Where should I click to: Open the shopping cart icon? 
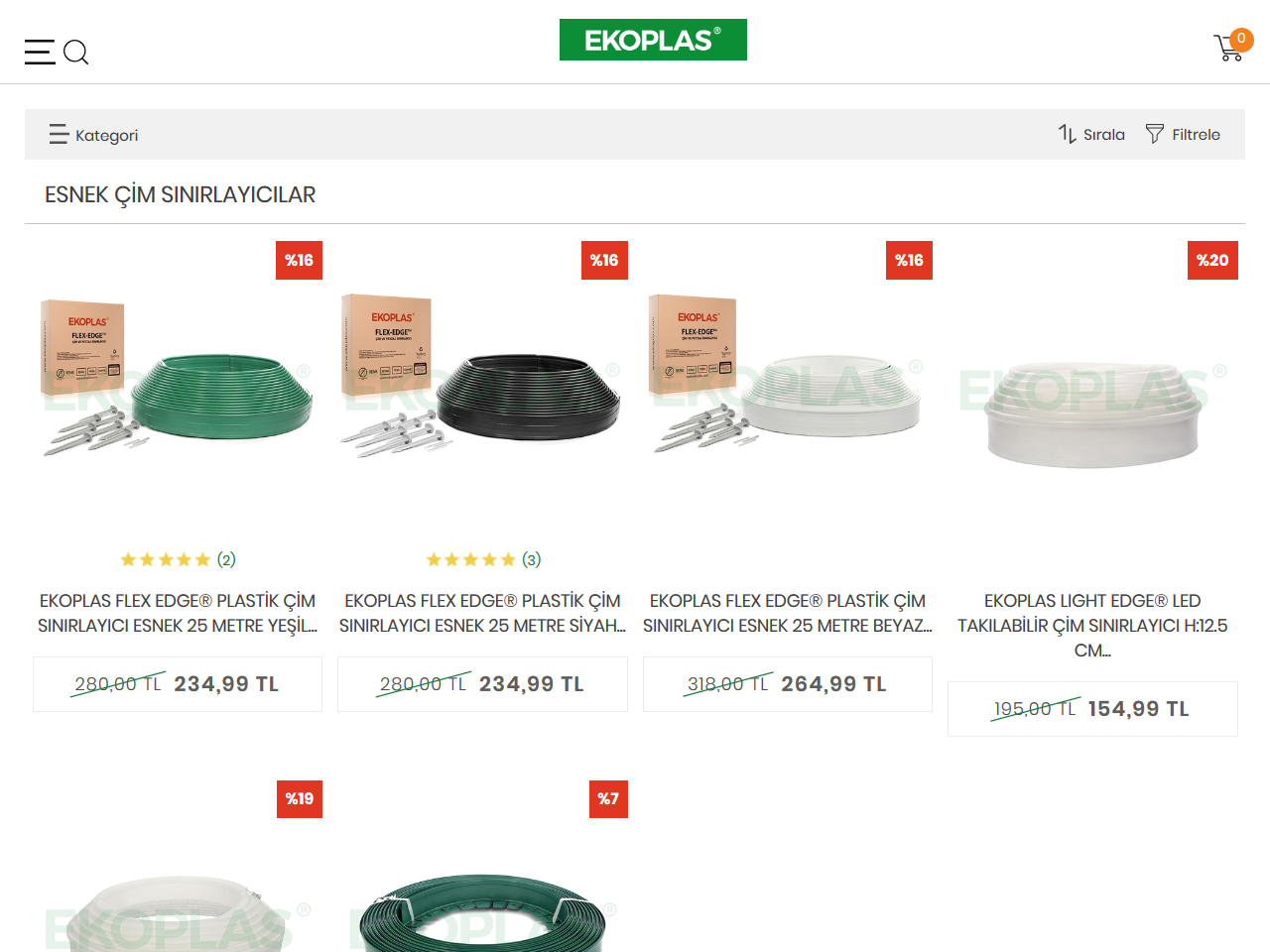pyautogui.click(x=1227, y=48)
